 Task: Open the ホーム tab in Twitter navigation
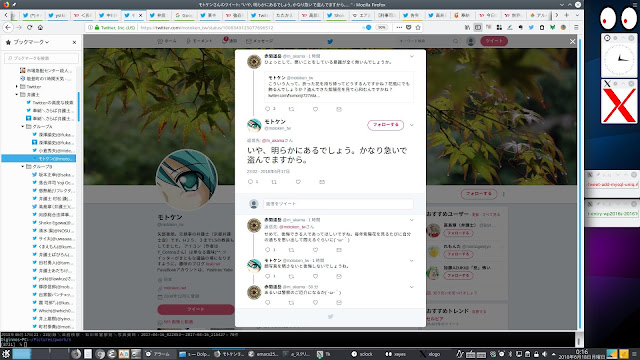(x=167, y=41)
